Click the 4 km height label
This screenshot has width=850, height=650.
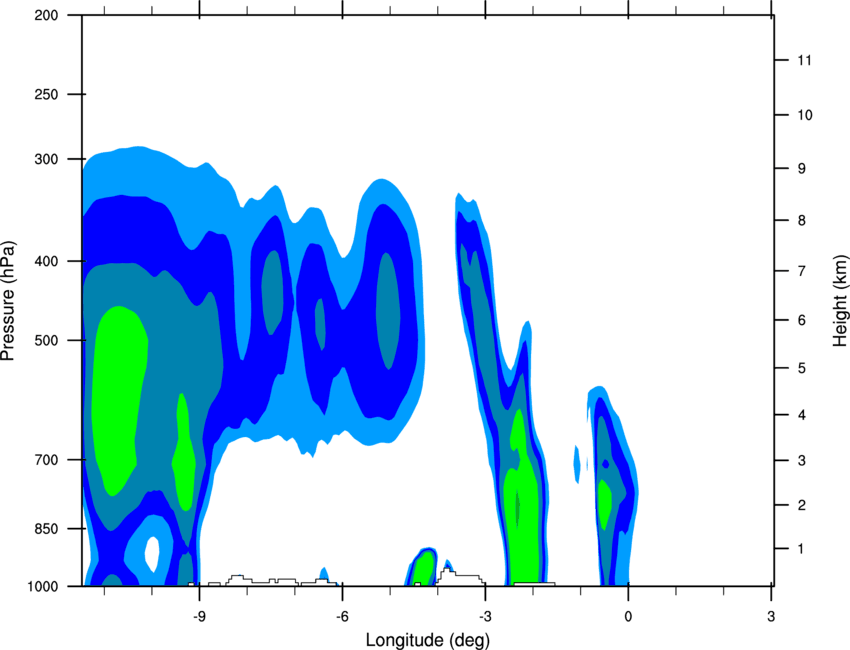click(x=802, y=415)
